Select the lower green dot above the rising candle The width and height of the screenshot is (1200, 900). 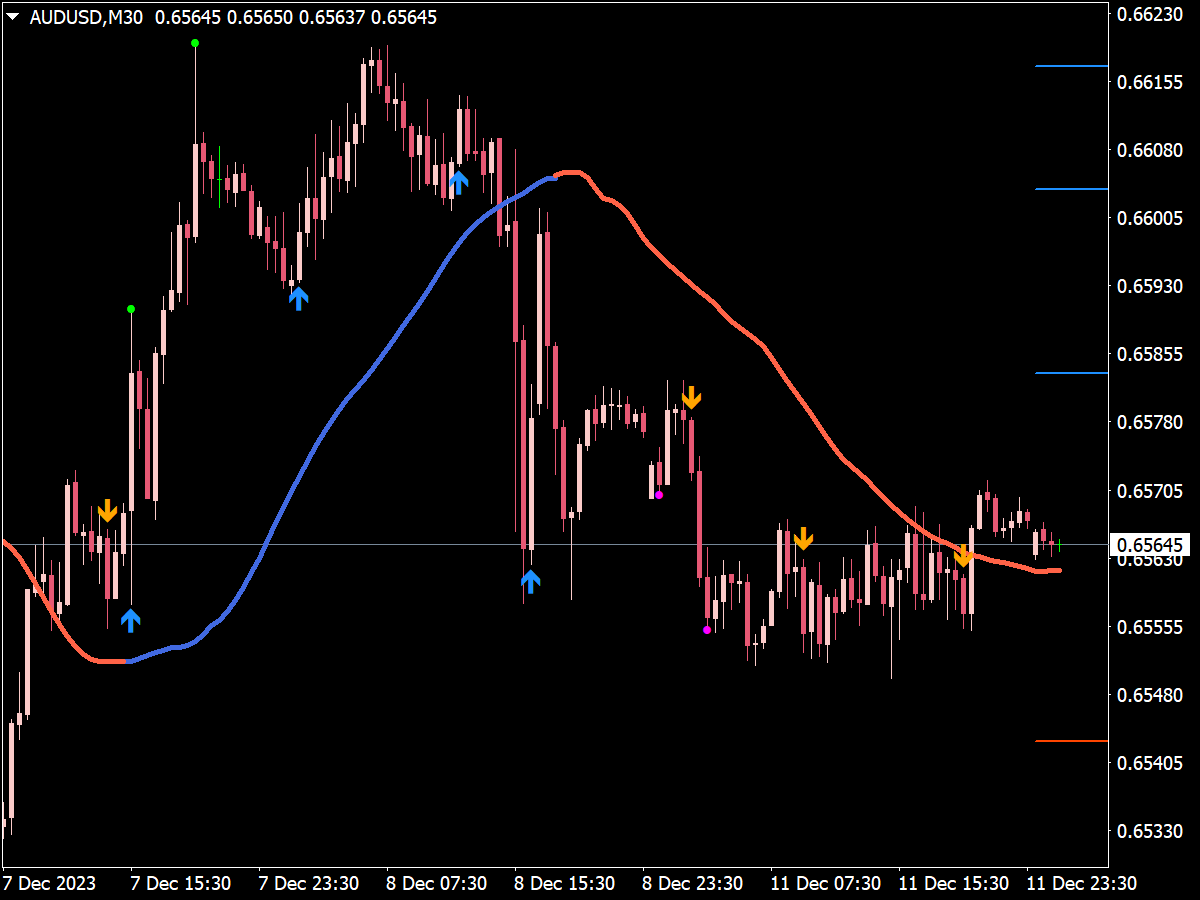tap(131, 309)
